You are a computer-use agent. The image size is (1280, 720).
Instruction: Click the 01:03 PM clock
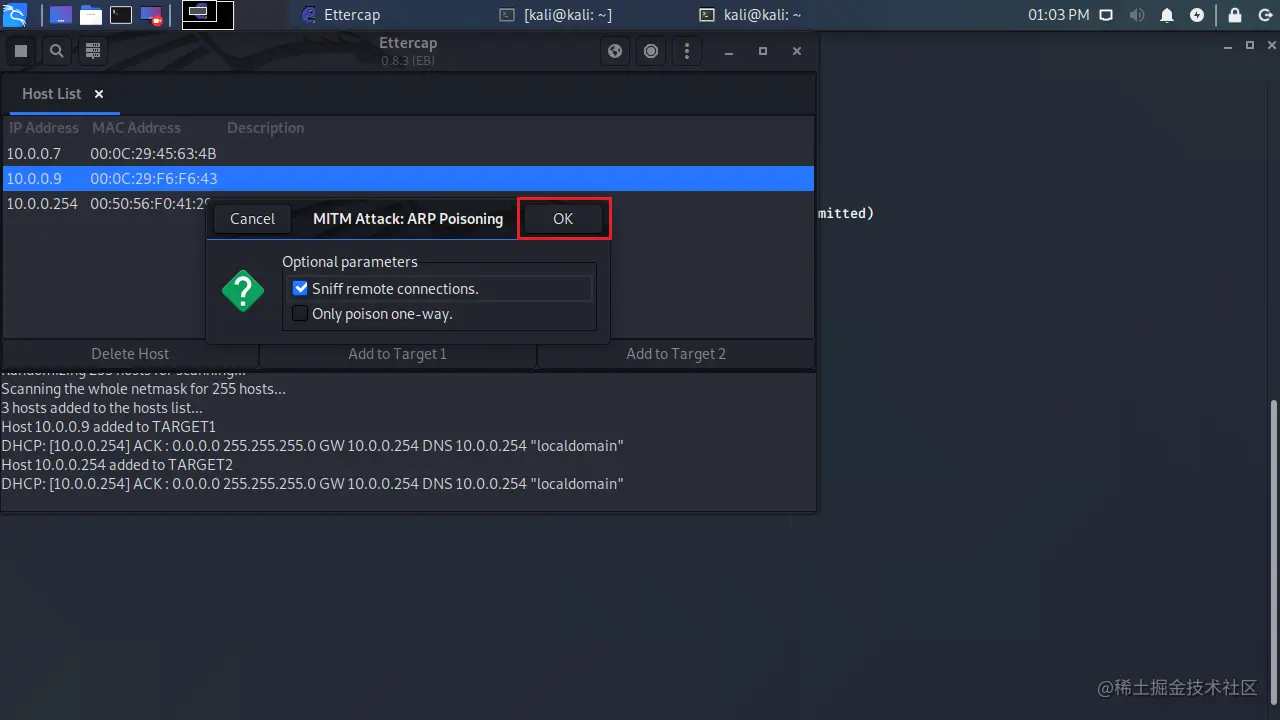(x=1058, y=15)
